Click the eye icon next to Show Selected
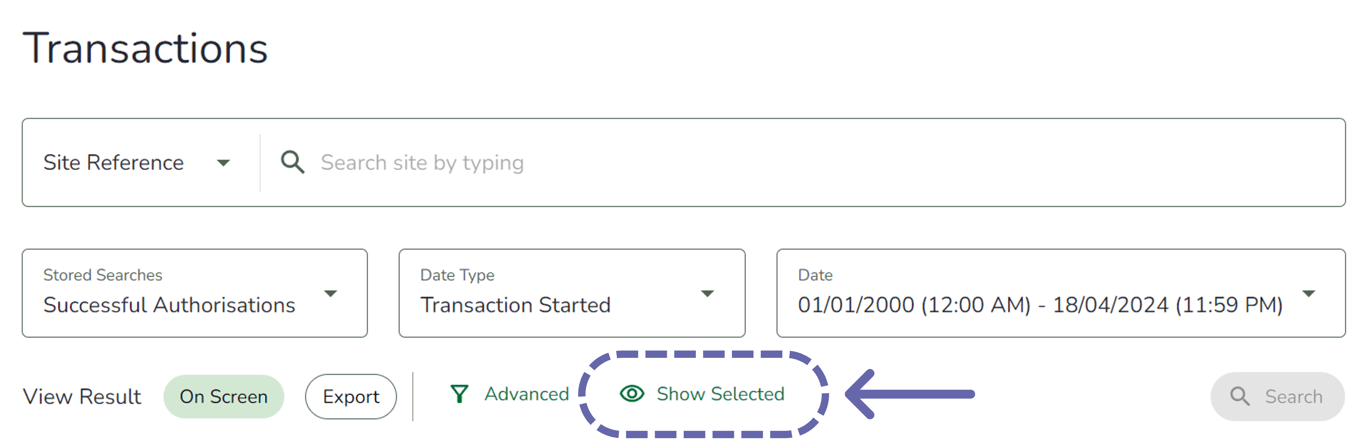 pyautogui.click(x=632, y=394)
